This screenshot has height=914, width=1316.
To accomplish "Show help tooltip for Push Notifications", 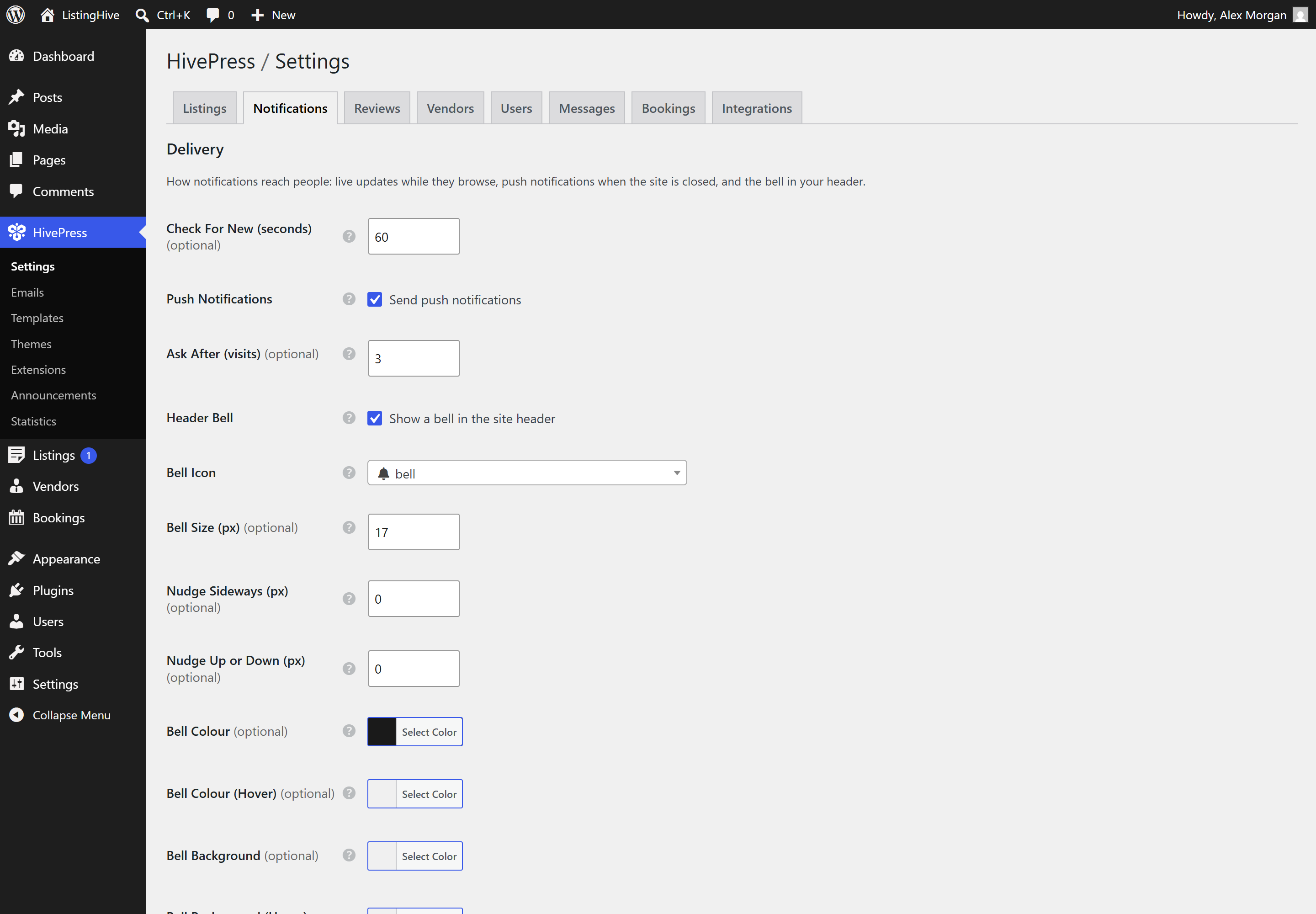I will tap(349, 299).
